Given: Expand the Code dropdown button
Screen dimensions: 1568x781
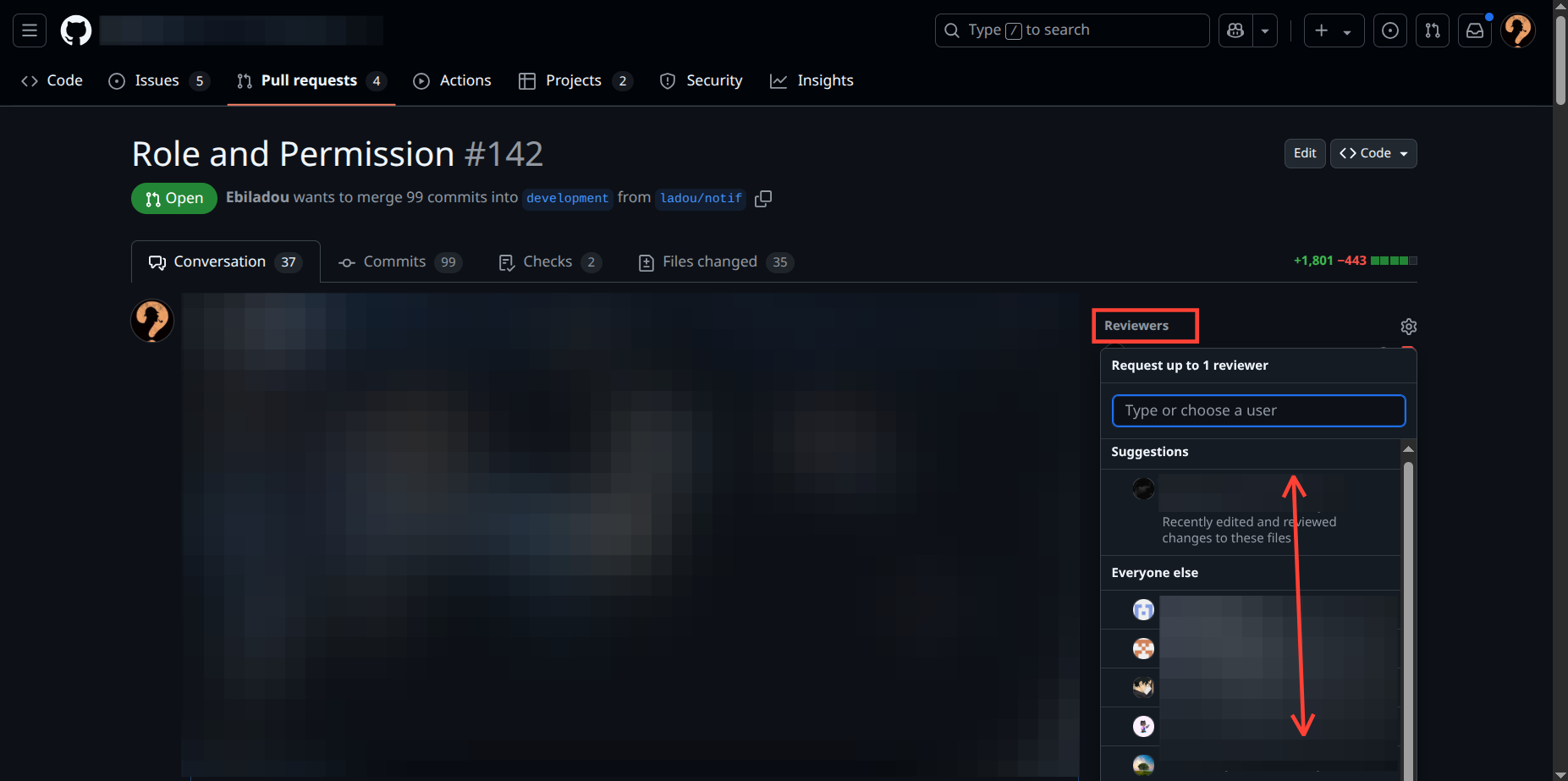Looking at the screenshot, I should coord(1373,153).
